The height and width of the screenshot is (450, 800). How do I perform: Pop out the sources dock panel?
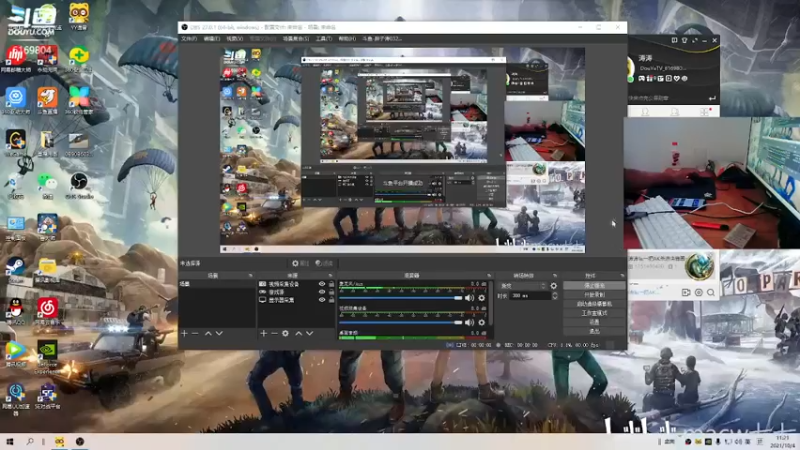tap(331, 276)
